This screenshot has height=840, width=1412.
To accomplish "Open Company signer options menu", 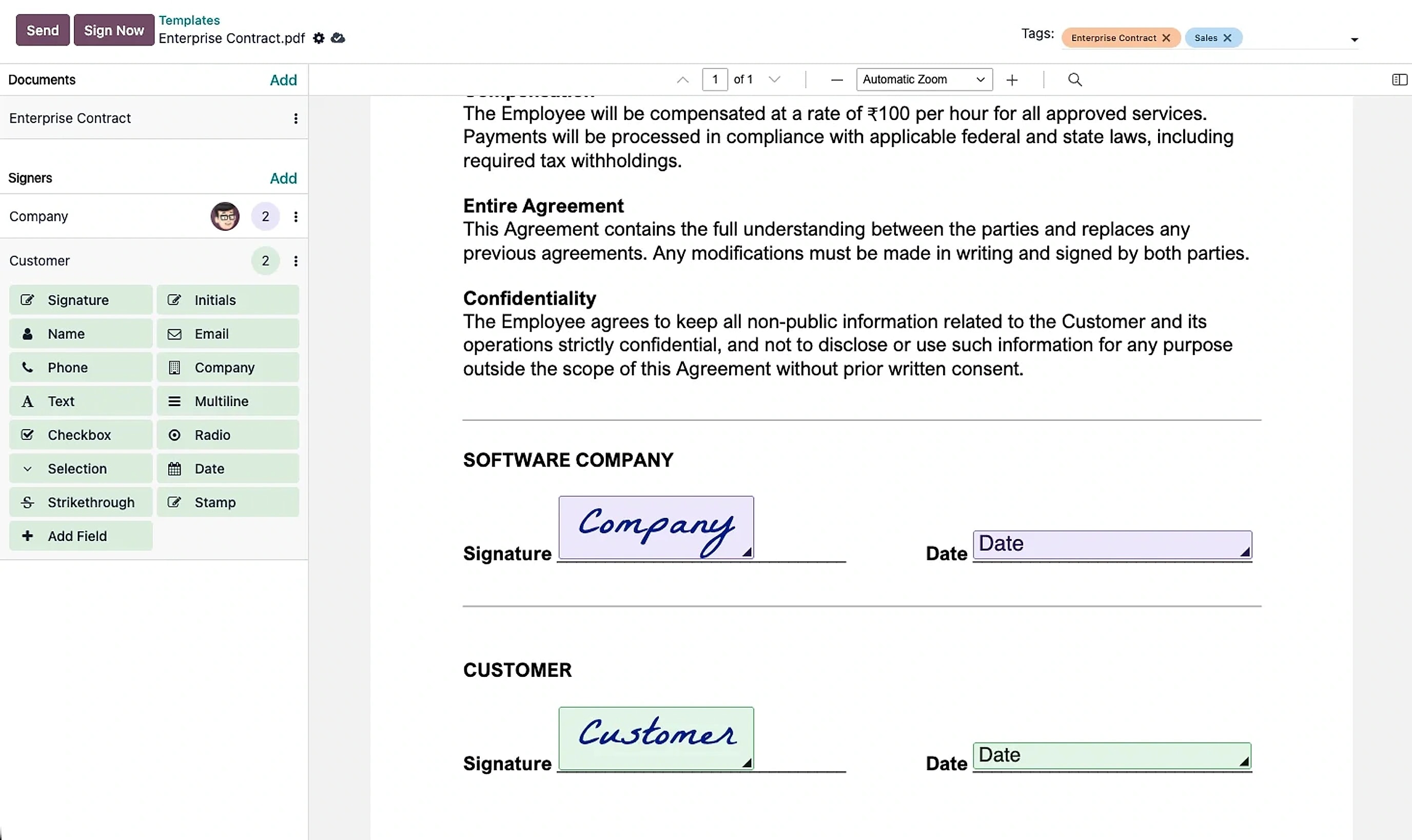I will click(296, 217).
